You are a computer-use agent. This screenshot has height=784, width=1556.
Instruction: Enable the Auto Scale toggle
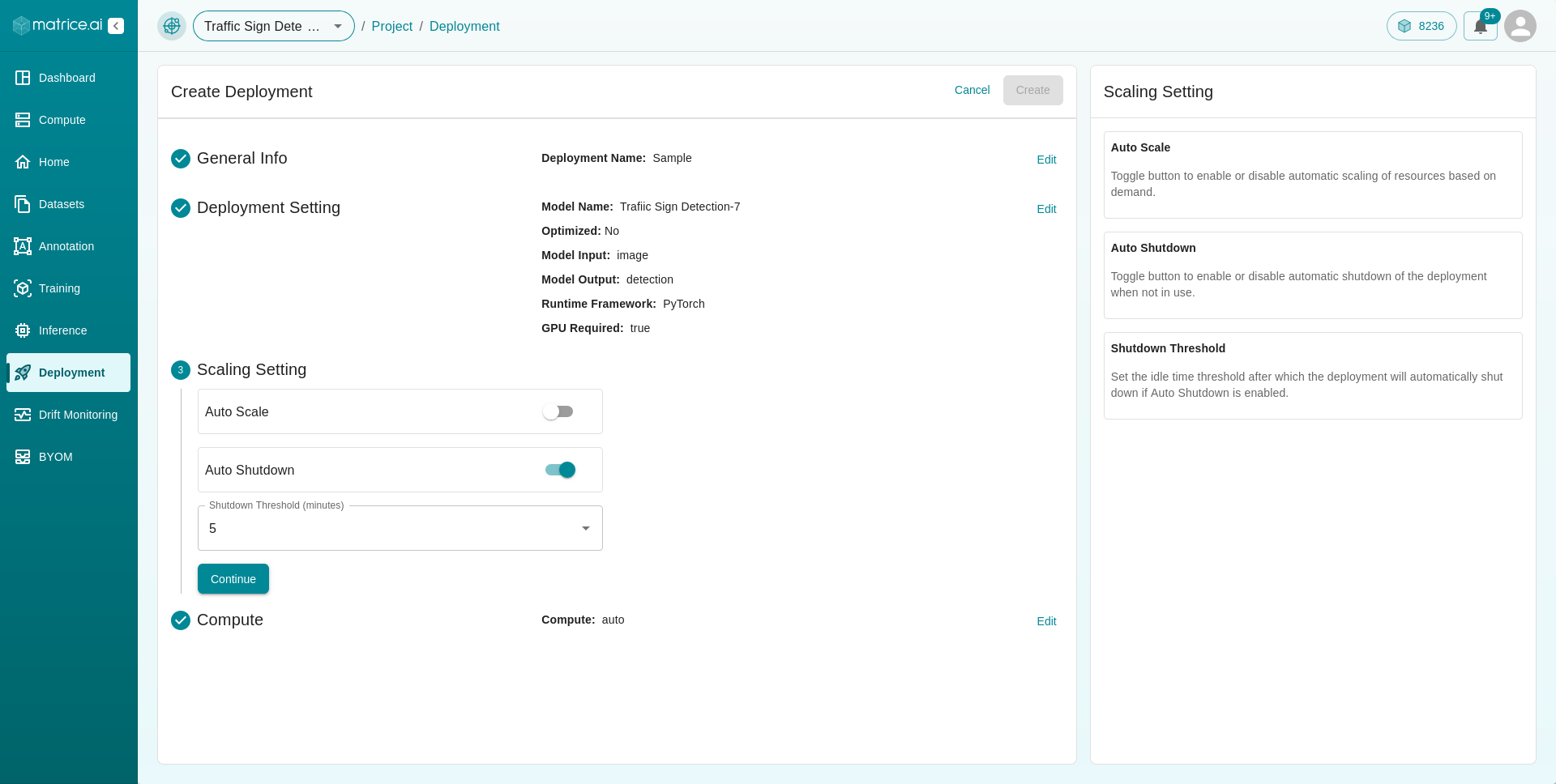coord(558,411)
